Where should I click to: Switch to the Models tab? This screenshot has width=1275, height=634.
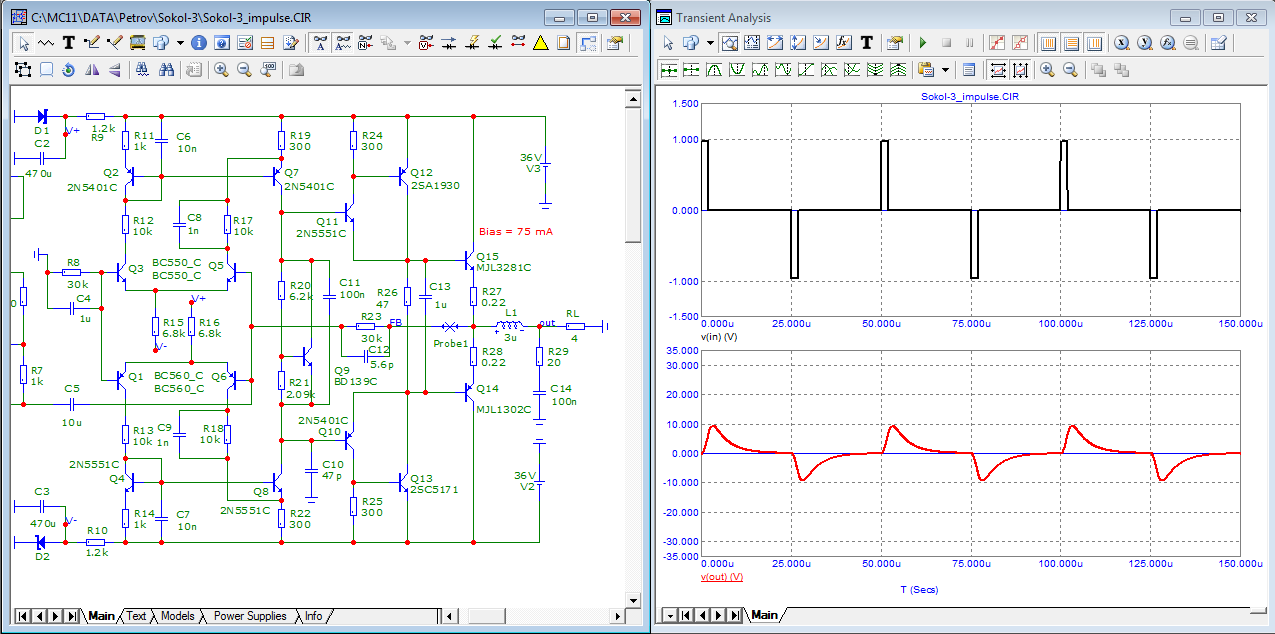pyautogui.click(x=178, y=616)
